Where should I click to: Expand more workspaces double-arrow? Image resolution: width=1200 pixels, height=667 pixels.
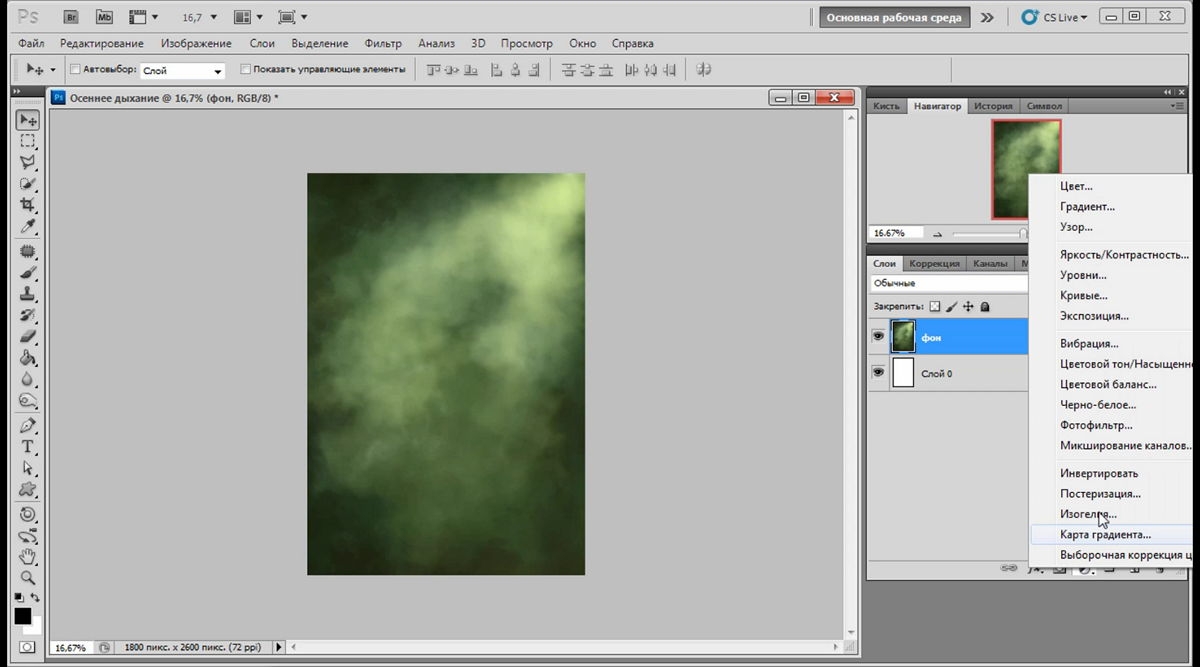pyautogui.click(x=987, y=17)
